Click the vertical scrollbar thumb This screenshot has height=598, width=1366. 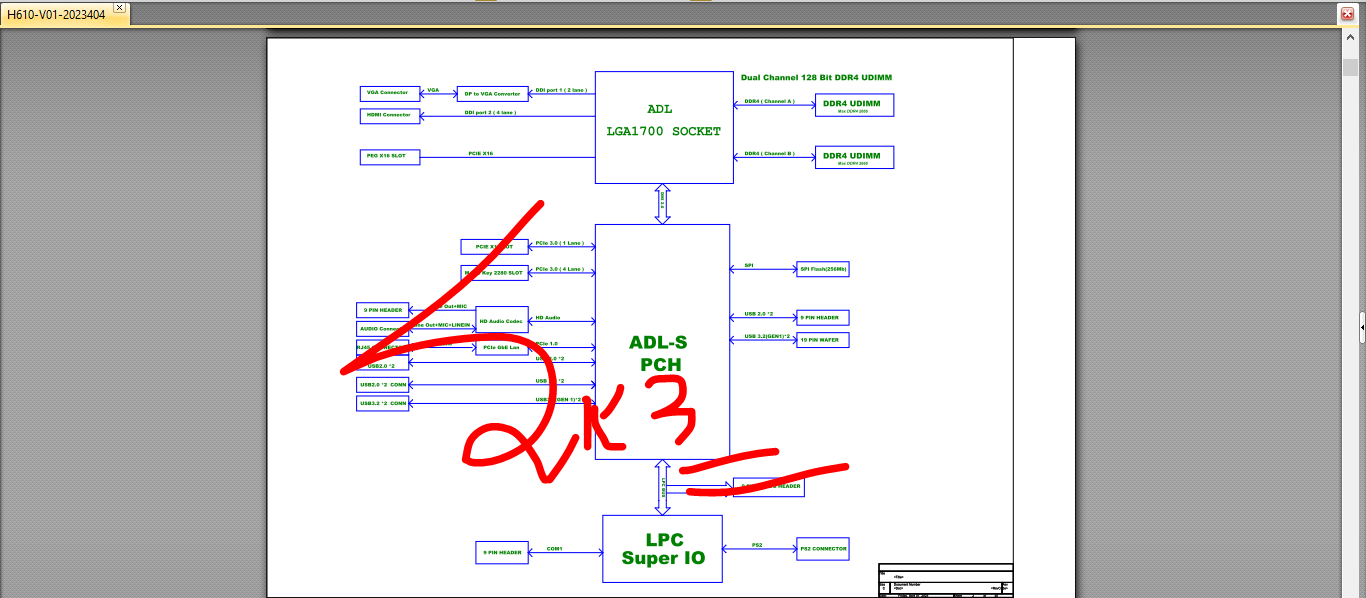click(1350, 66)
